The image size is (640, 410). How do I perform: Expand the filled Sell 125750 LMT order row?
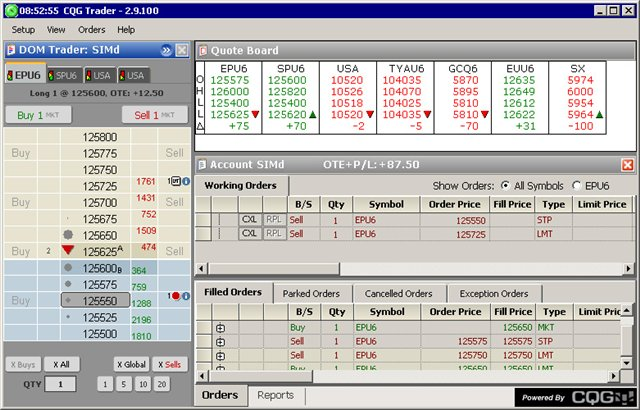(x=220, y=355)
